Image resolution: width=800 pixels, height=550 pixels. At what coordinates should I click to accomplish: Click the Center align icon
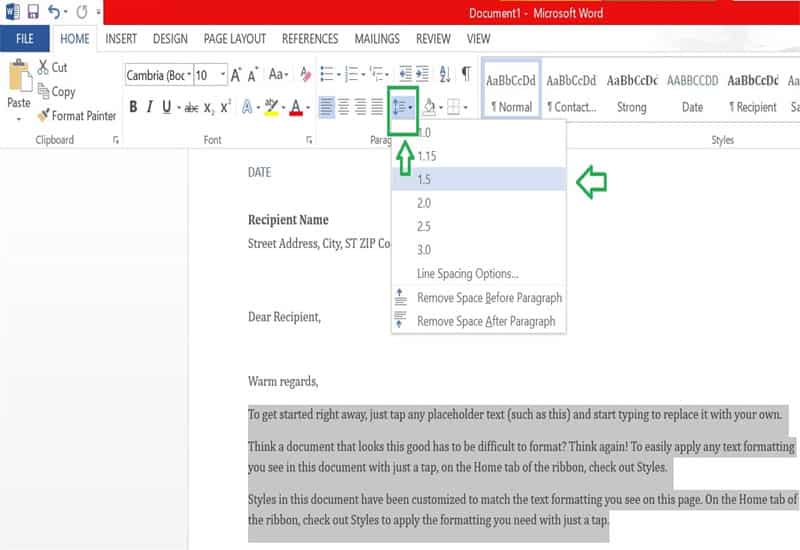(x=344, y=107)
